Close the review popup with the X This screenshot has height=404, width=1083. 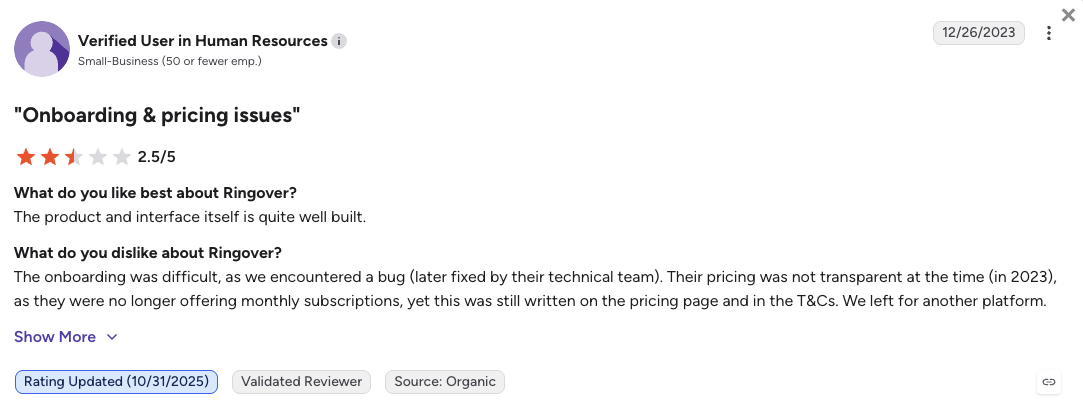pyautogui.click(x=1068, y=15)
